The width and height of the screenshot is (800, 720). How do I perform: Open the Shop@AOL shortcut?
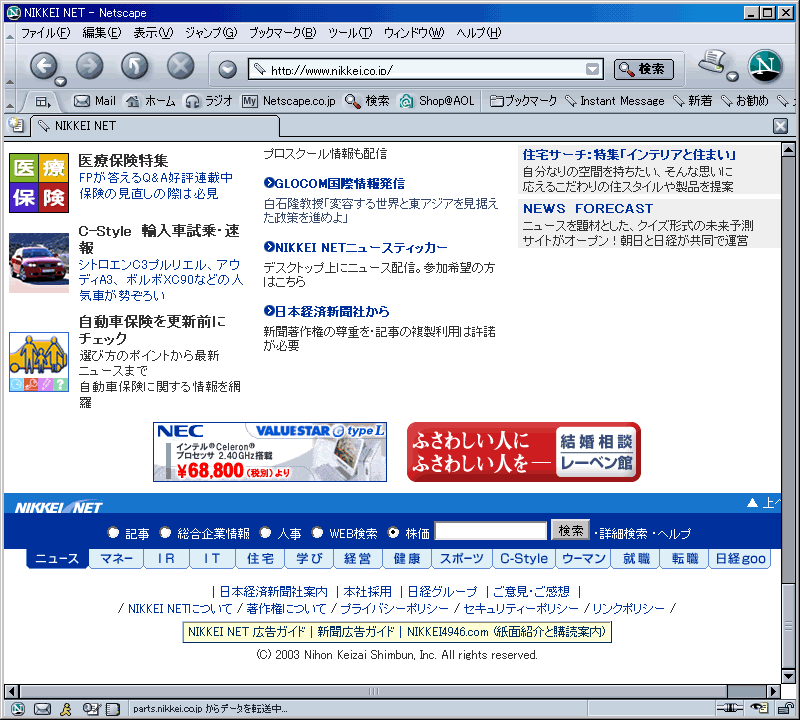437,101
